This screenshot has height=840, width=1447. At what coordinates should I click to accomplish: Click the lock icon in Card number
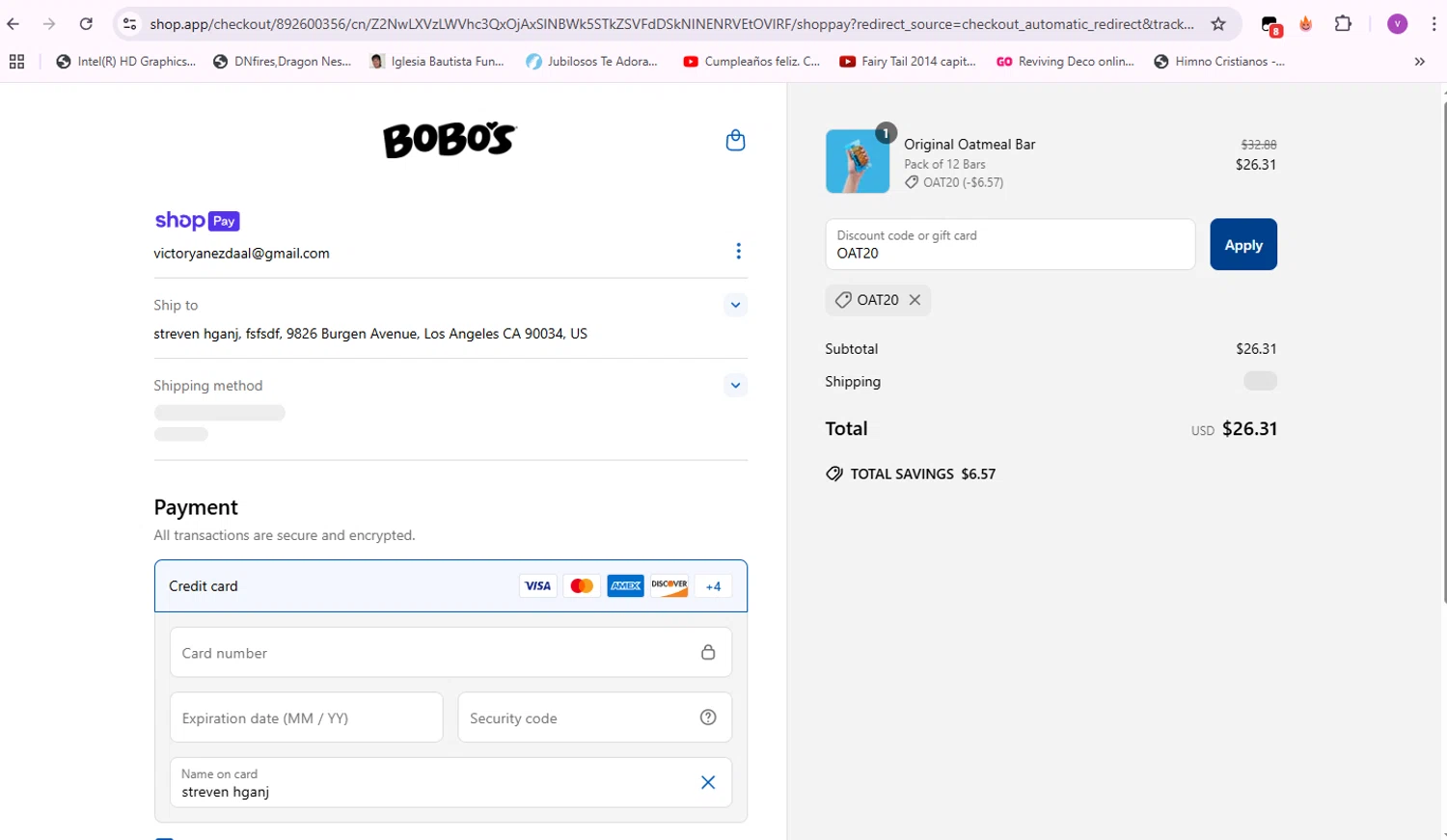click(x=708, y=652)
